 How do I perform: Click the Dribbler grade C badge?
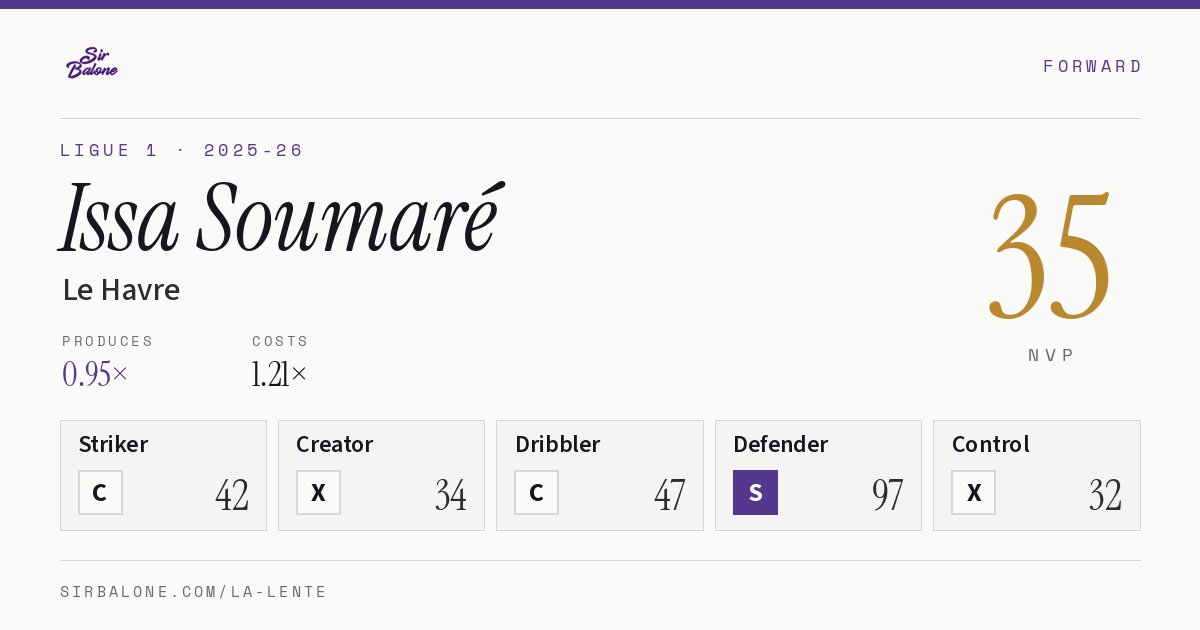click(x=536, y=492)
